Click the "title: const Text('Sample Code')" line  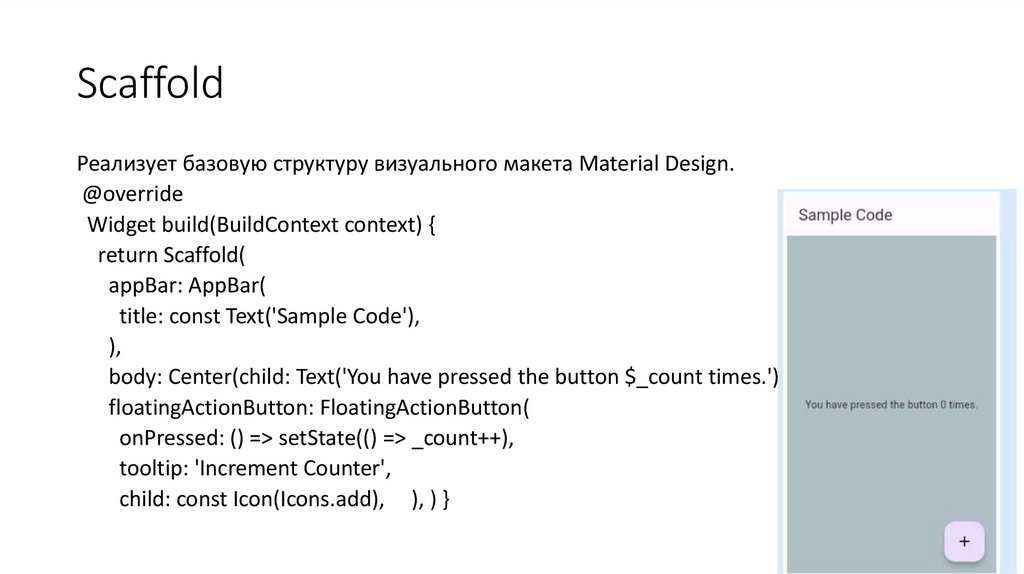tap(268, 315)
